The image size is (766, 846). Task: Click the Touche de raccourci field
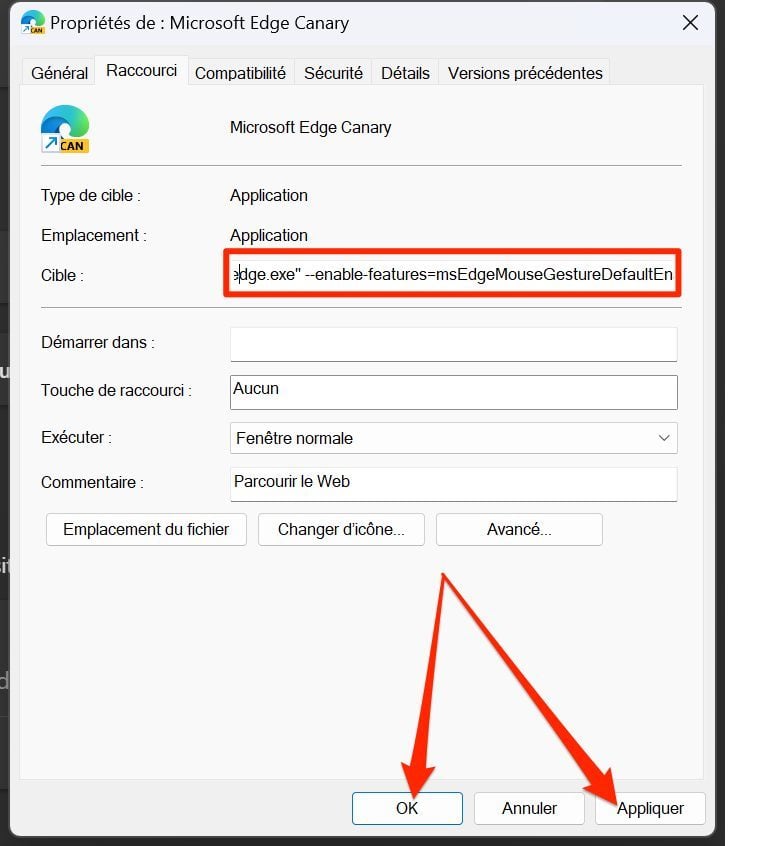coord(454,392)
